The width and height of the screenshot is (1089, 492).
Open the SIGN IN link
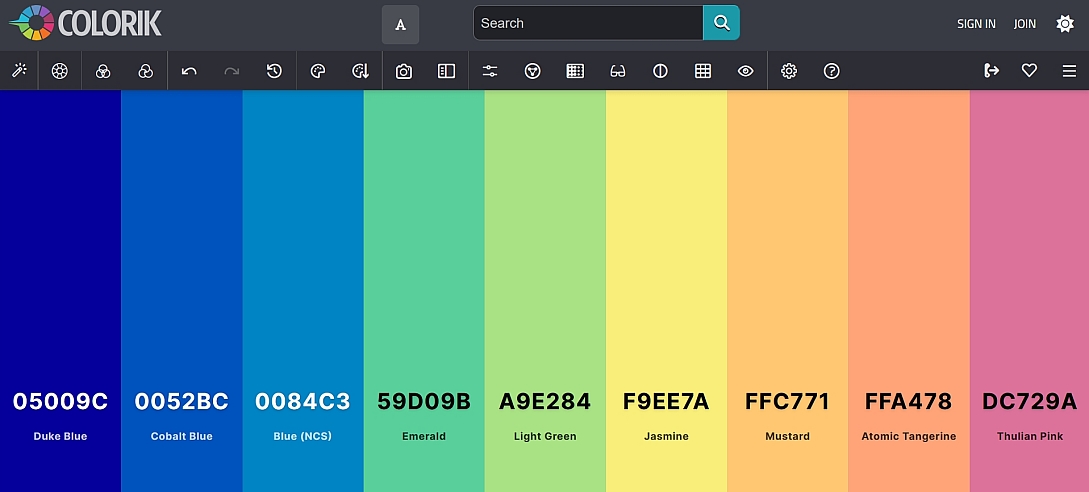pos(976,24)
